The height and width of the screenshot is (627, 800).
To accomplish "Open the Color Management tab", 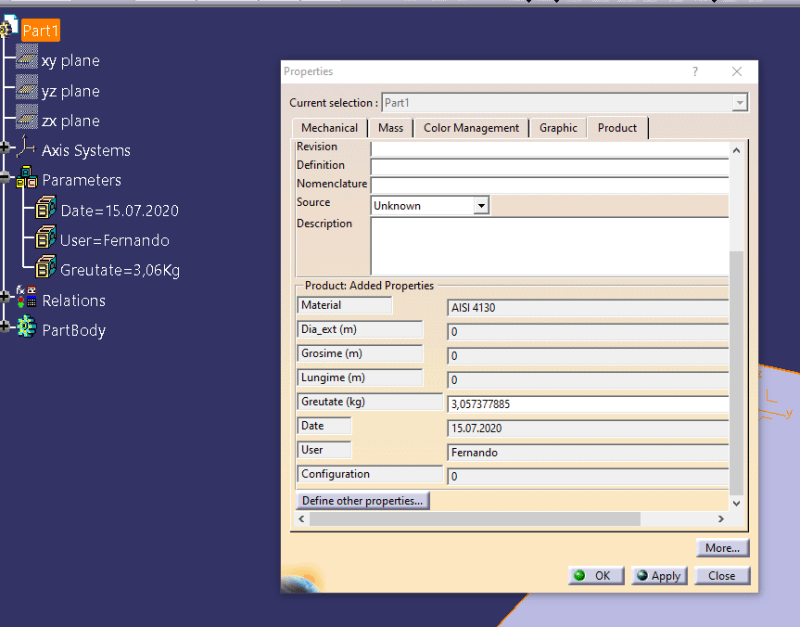I will 471,128.
